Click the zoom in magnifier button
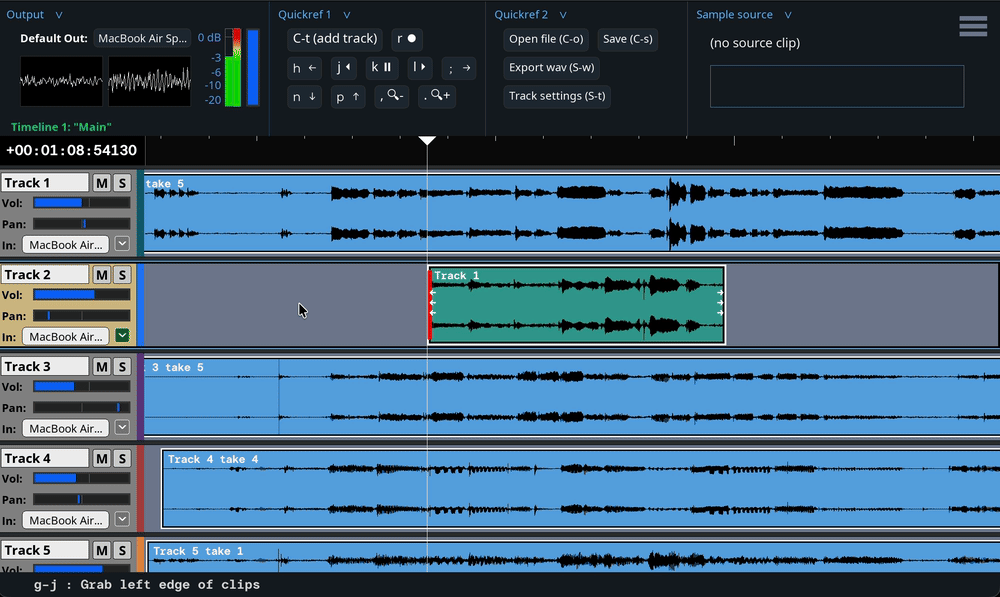1000x597 pixels. point(437,96)
